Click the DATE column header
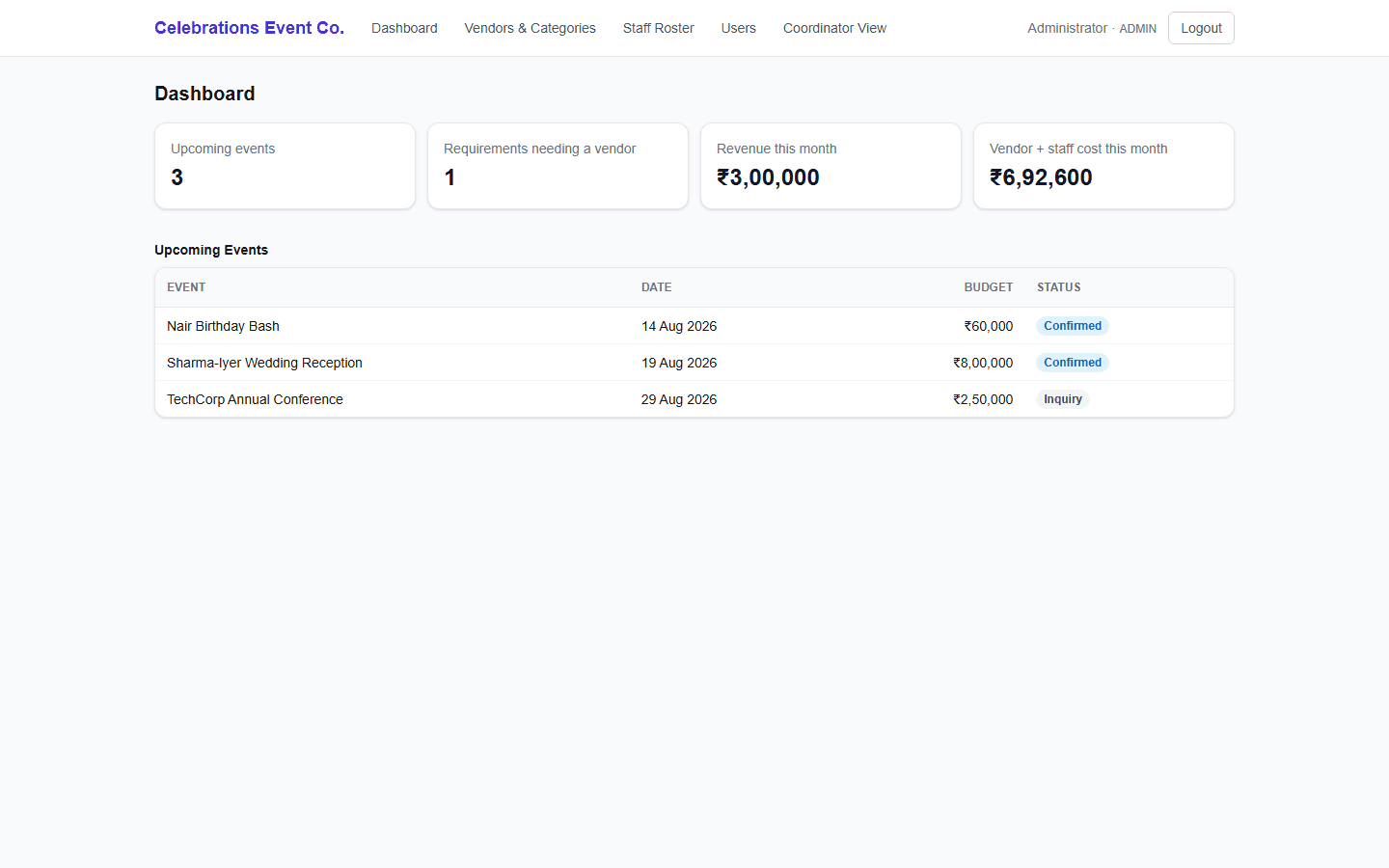The image size is (1389, 868). (657, 287)
